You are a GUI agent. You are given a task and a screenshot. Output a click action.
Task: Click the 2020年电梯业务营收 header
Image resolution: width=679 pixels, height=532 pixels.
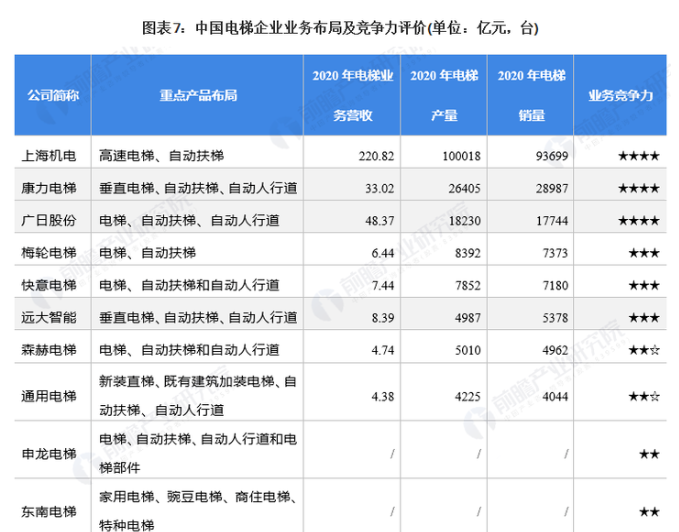click(x=352, y=95)
